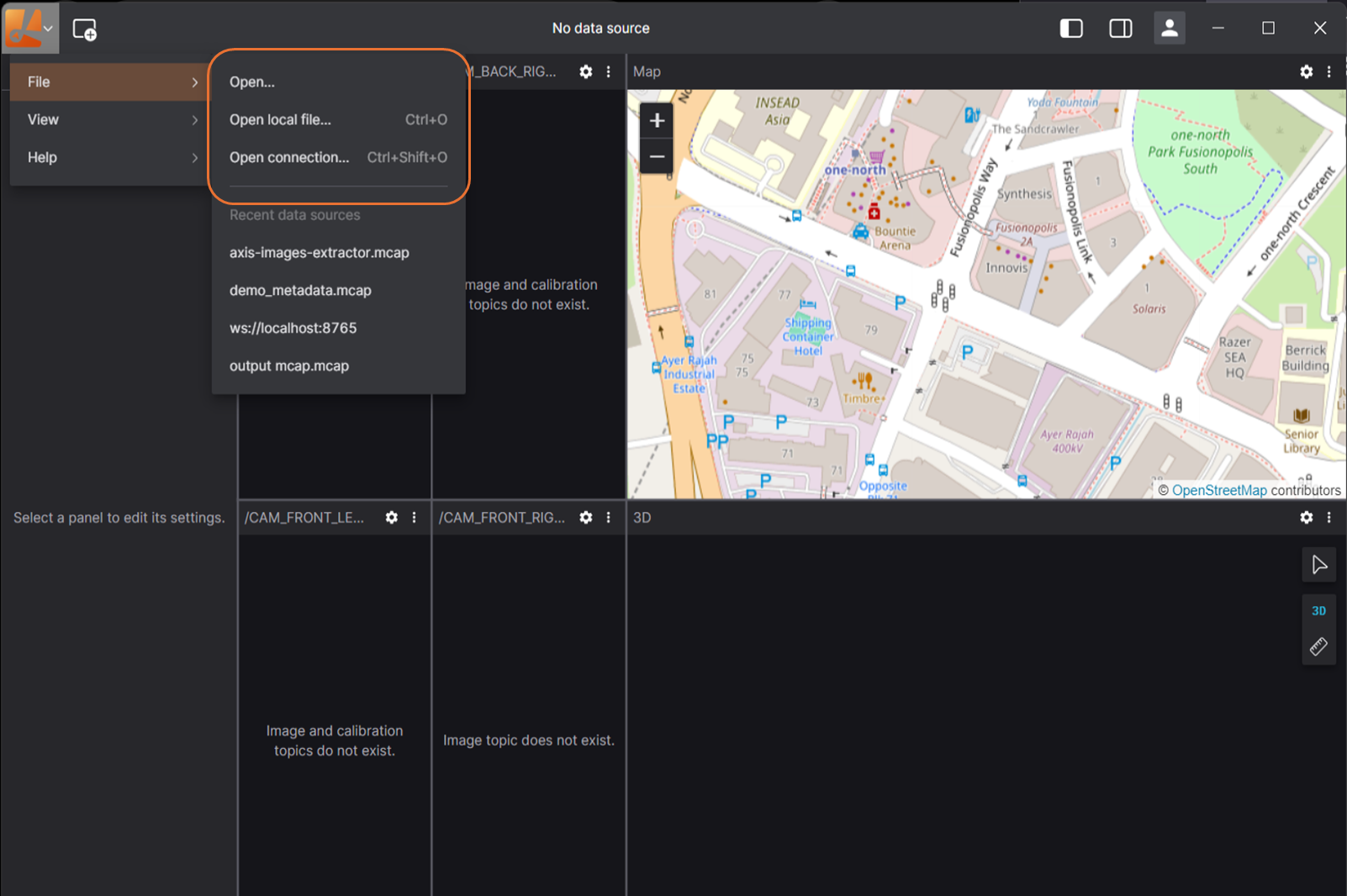Image resolution: width=1347 pixels, height=896 pixels.
Task: Zoom out on the map
Action: point(657,156)
